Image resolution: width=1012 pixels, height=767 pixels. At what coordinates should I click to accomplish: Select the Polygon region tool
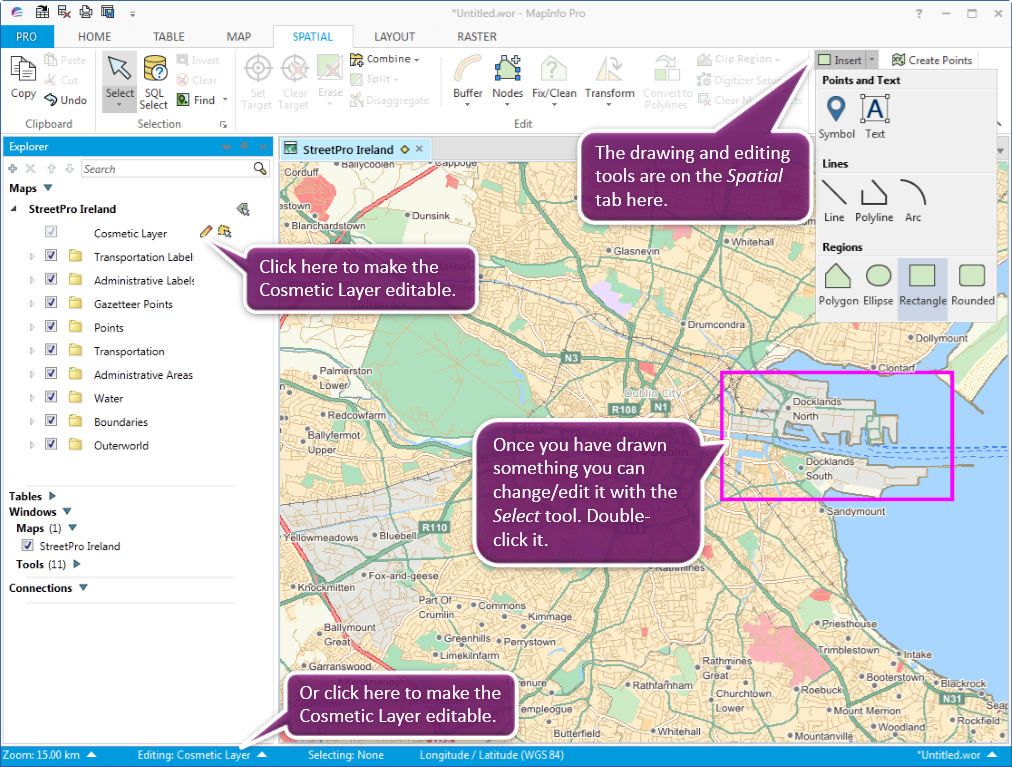(838, 284)
